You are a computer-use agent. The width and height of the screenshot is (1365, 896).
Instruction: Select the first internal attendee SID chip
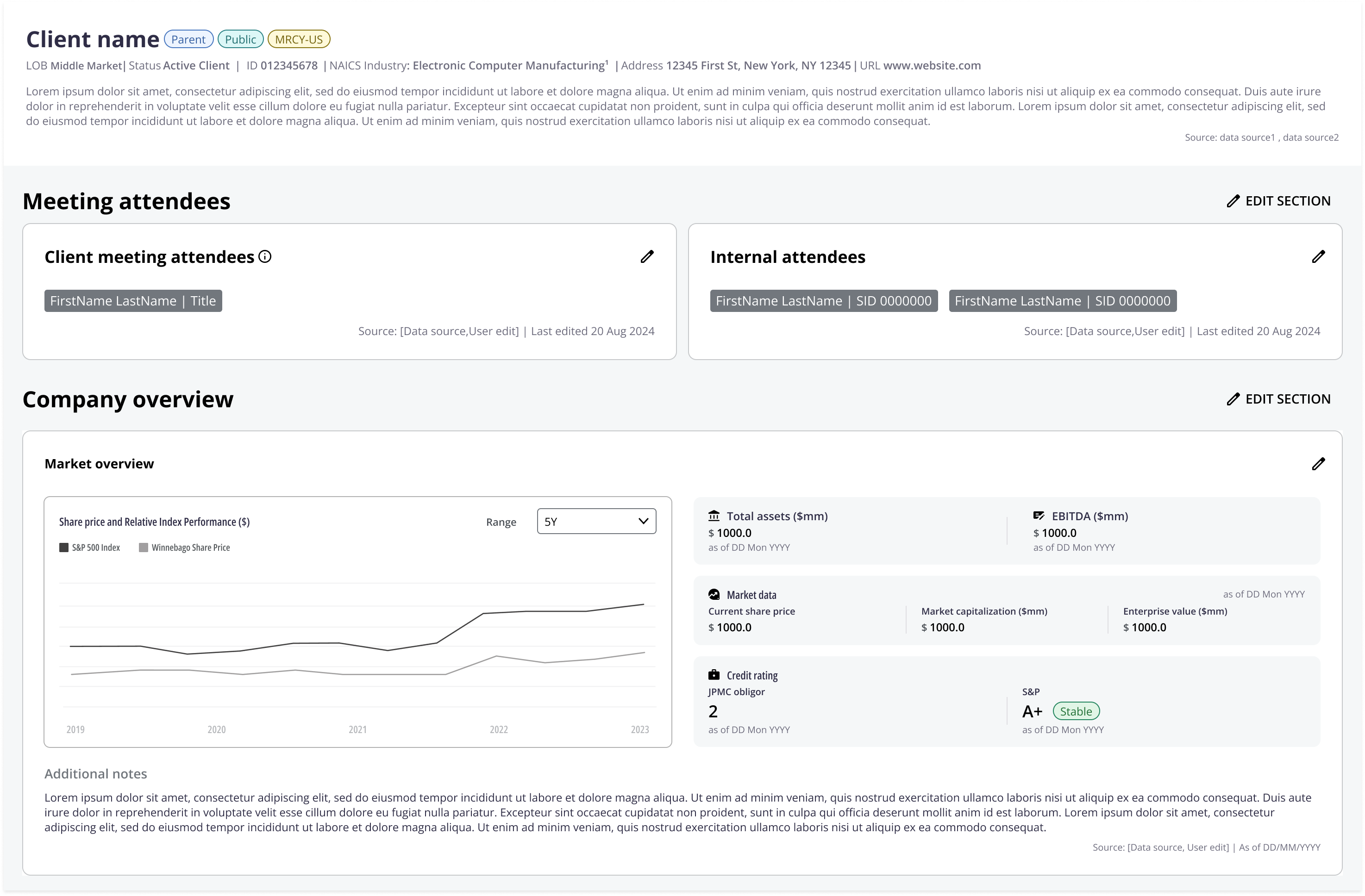pyautogui.click(x=824, y=301)
